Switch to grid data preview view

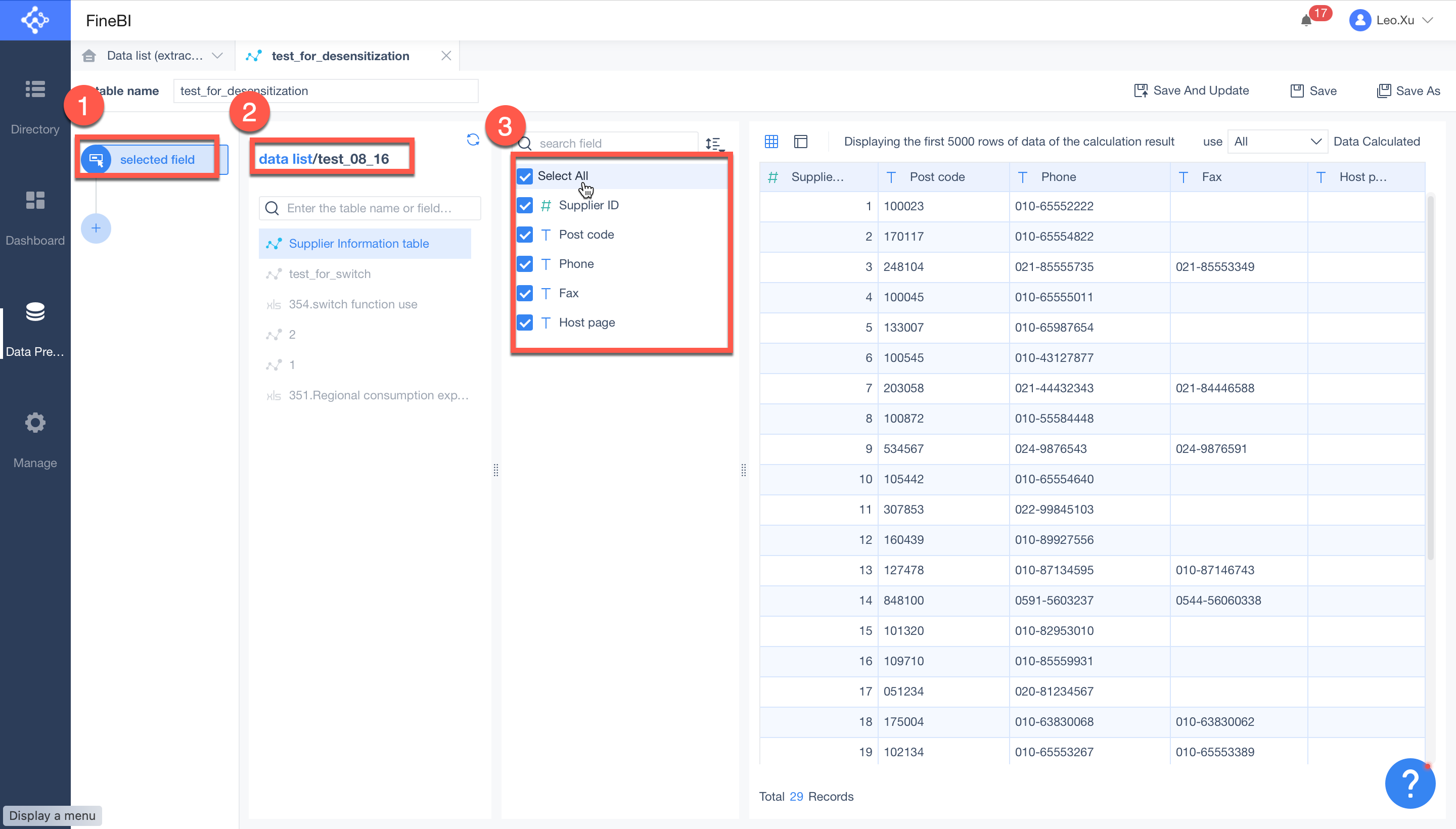point(771,141)
